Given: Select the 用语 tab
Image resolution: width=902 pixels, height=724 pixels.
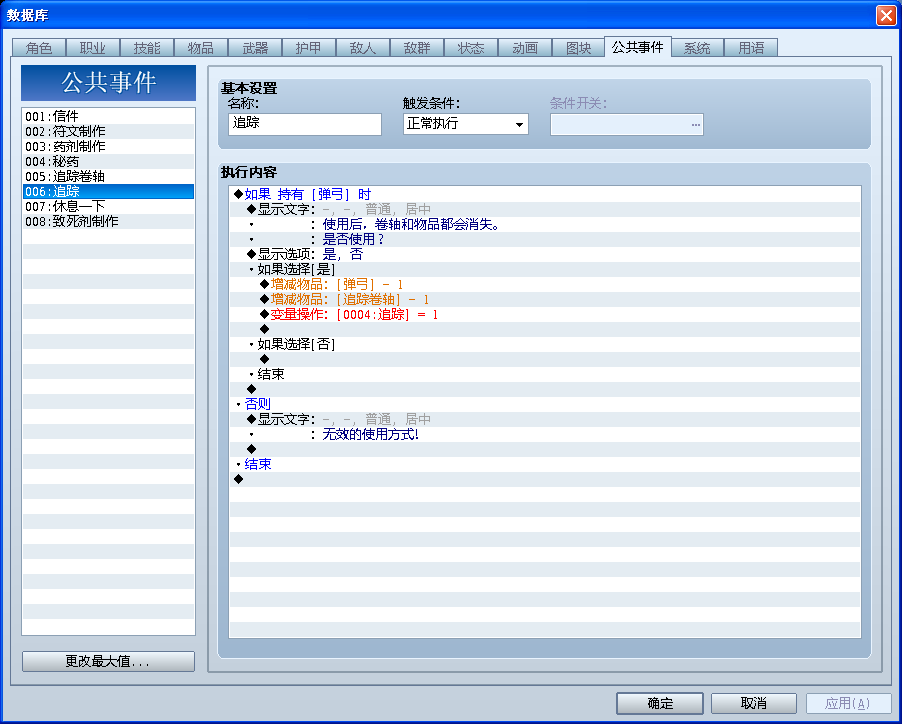Looking at the screenshot, I should (751, 48).
